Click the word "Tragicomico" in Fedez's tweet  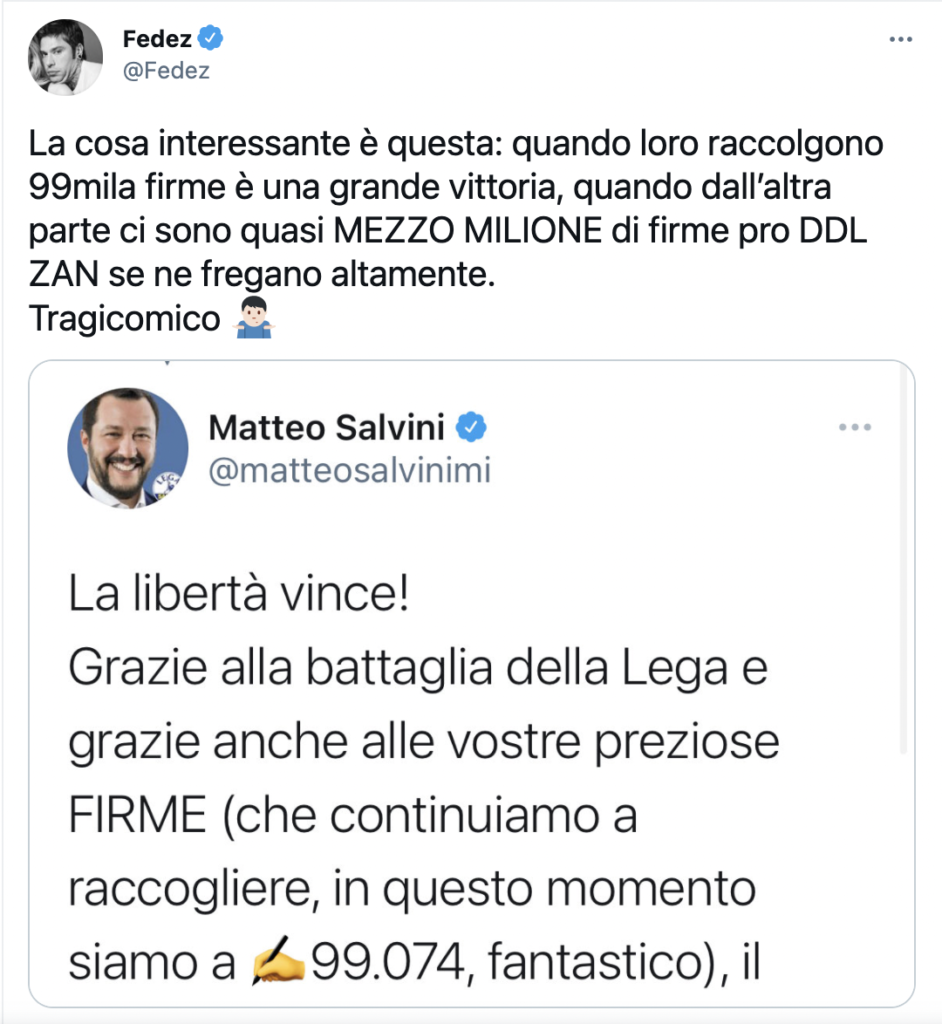[124, 319]
